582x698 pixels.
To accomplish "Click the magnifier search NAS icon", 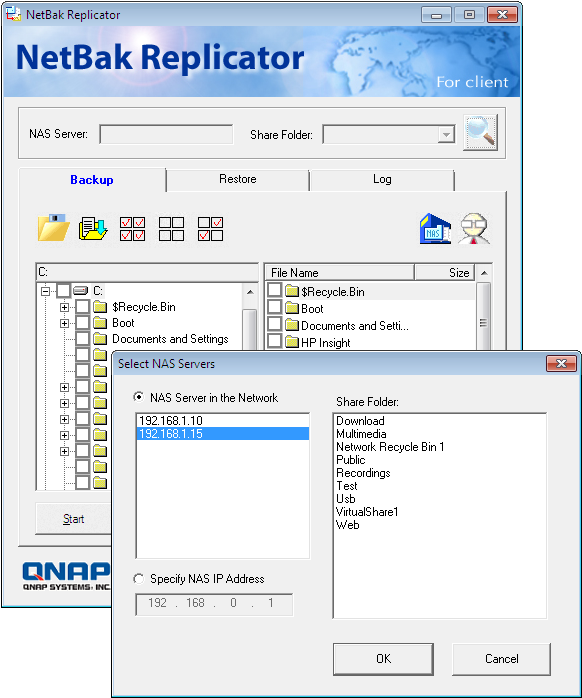I will [x=480, y=132].
